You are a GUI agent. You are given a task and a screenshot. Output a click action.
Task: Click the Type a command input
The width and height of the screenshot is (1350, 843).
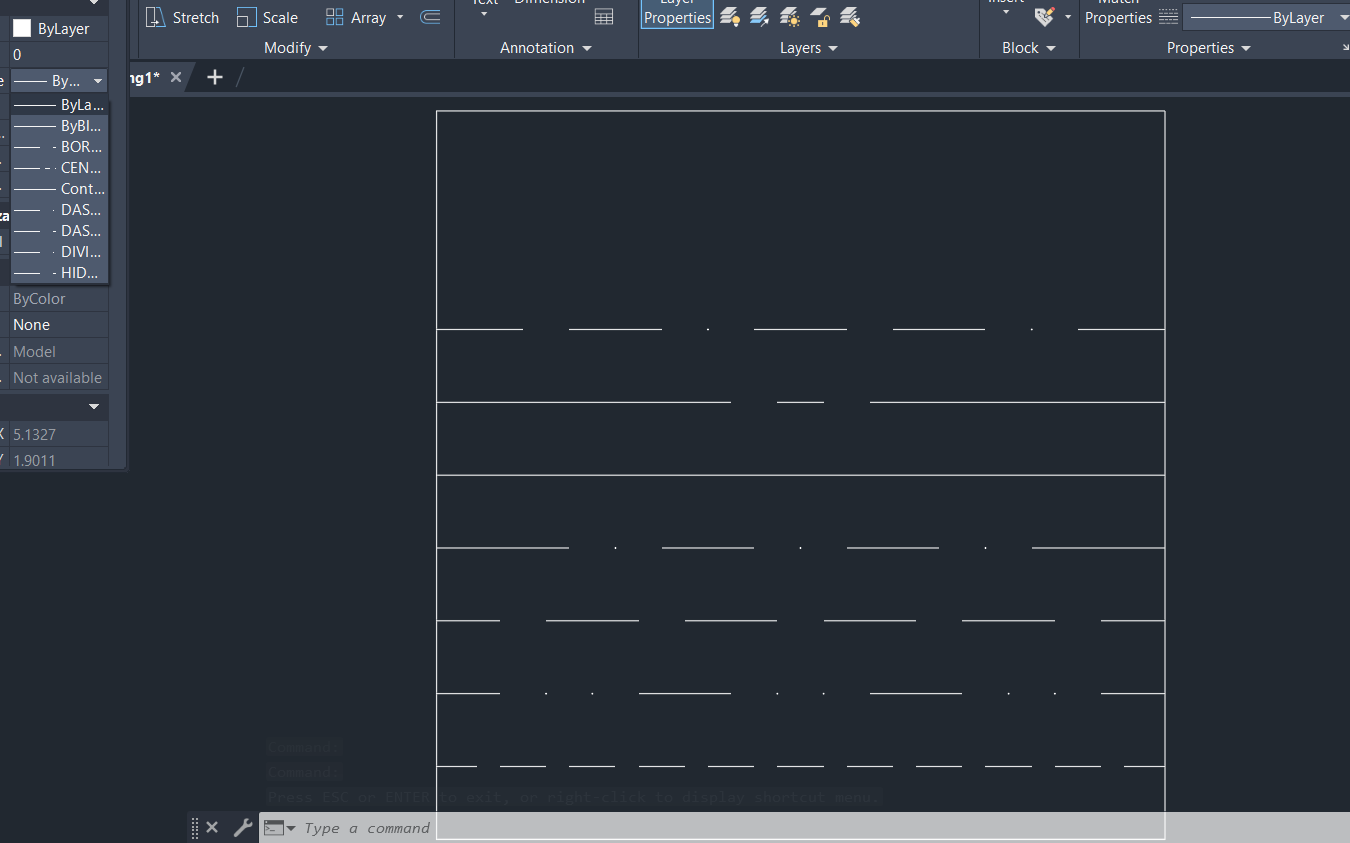367,827
